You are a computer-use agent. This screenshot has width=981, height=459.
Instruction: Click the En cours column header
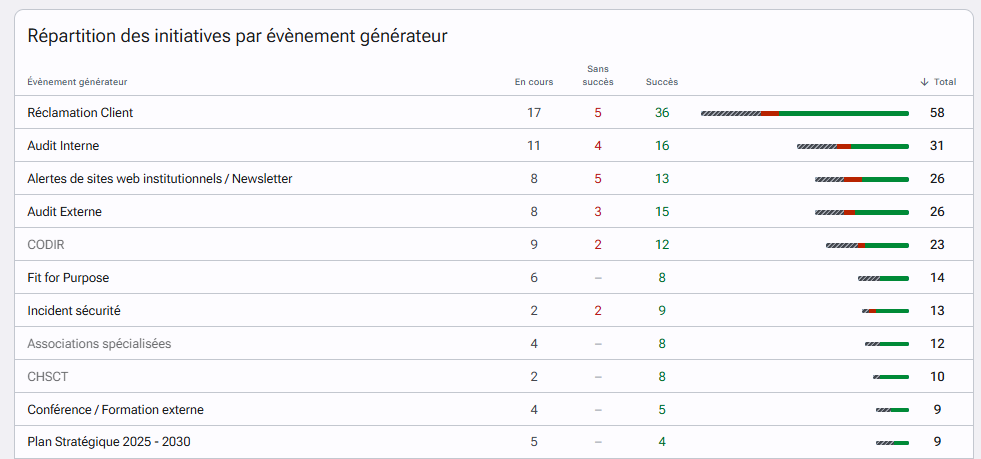[x=534, y=82]
